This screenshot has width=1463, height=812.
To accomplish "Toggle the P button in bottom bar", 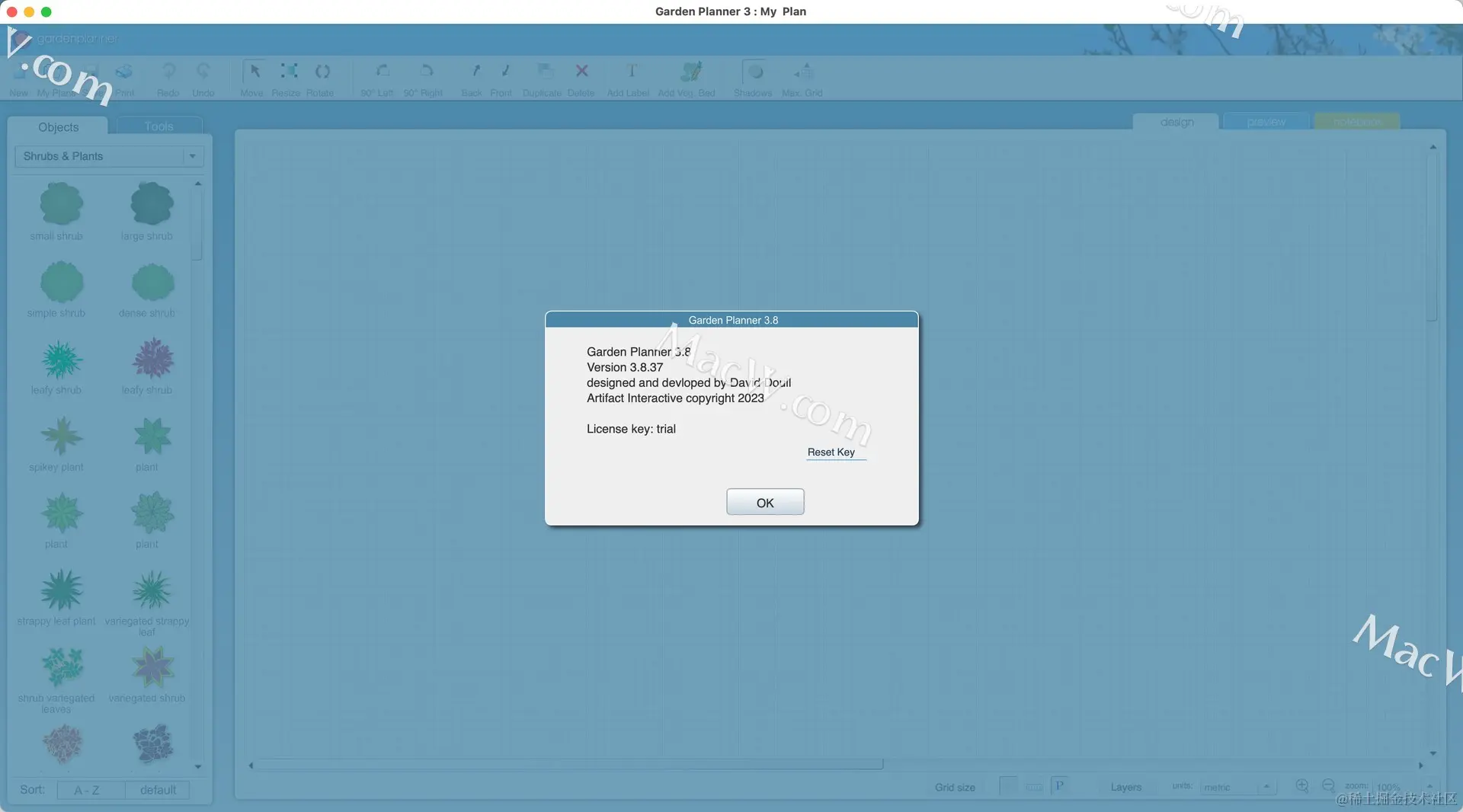I will tap(1059, 786).
